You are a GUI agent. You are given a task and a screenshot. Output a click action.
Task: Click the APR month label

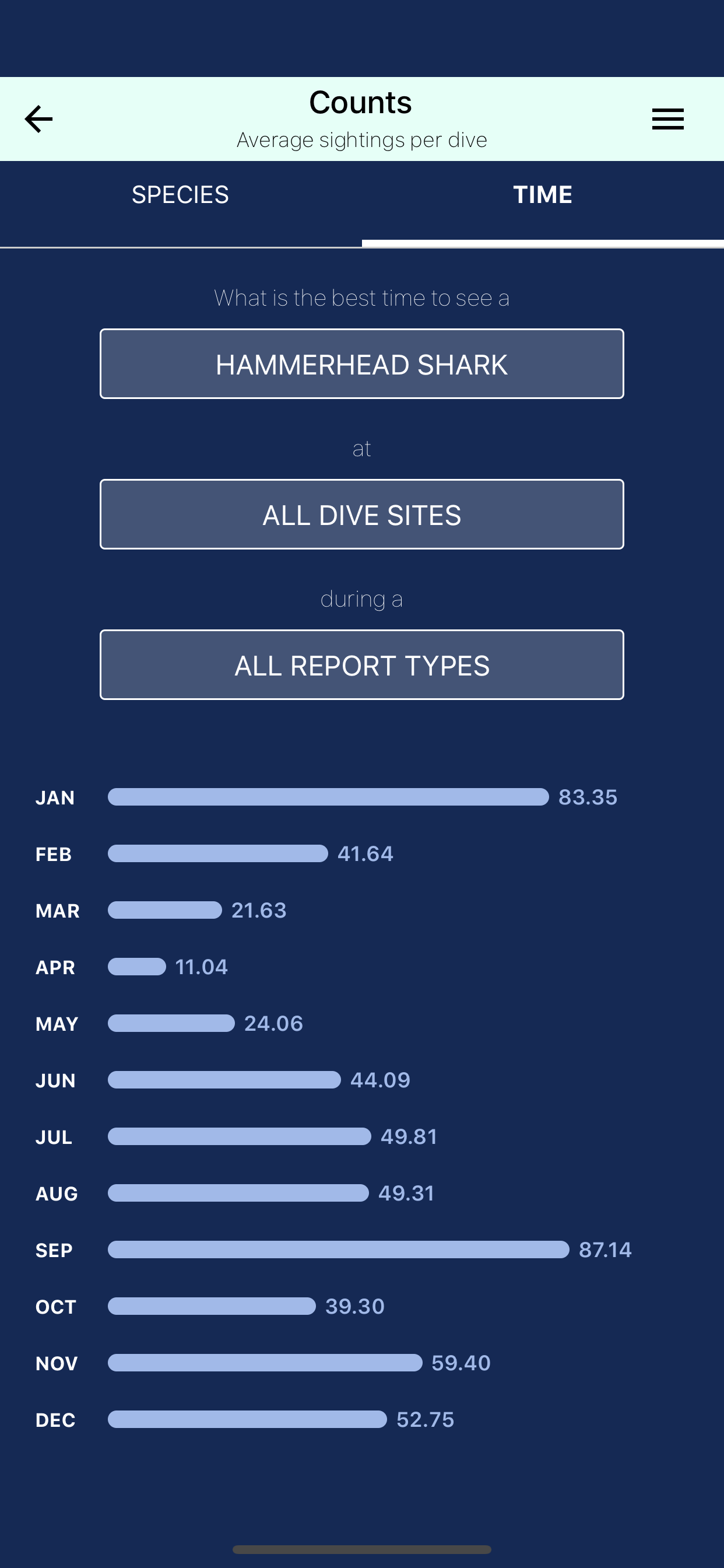point(55,967)
